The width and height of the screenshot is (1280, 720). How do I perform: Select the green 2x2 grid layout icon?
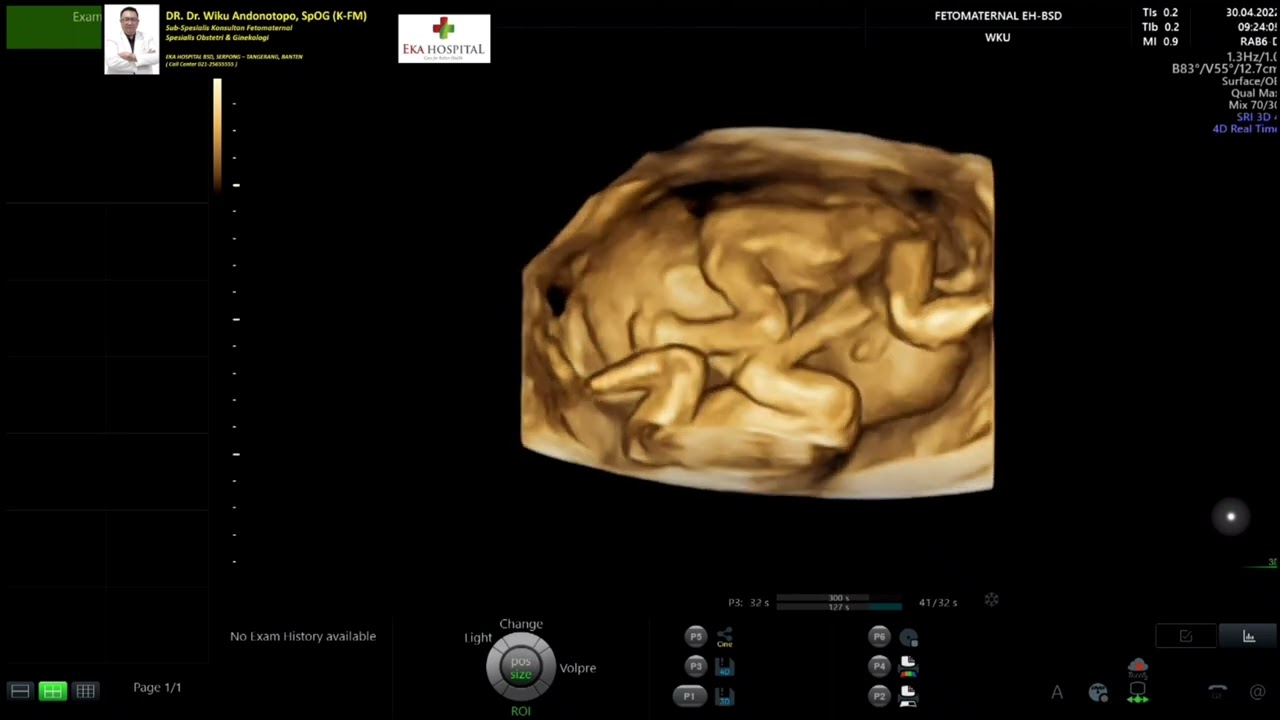[52, 691]
